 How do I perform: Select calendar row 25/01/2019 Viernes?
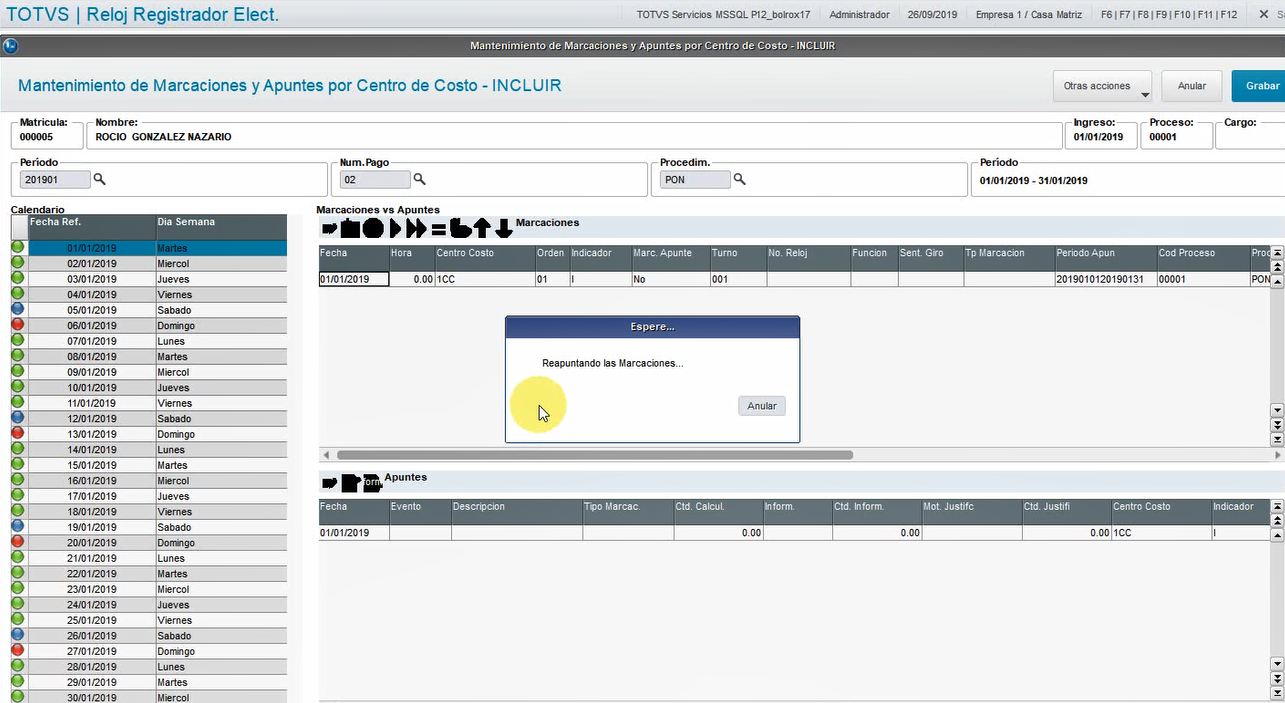pyautogui.click(x=157, y=620)
